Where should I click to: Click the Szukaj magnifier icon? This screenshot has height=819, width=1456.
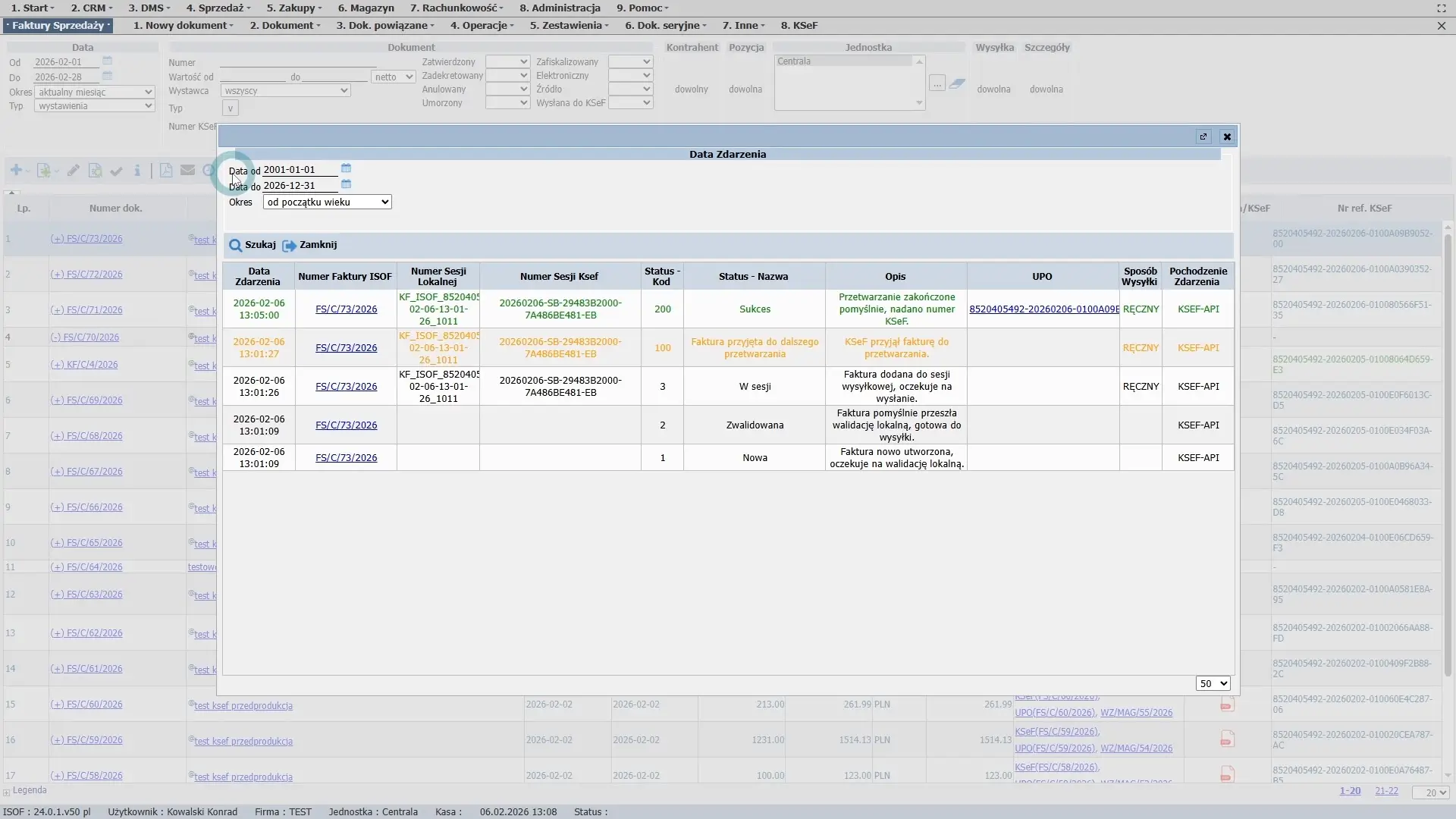(236, 246)
